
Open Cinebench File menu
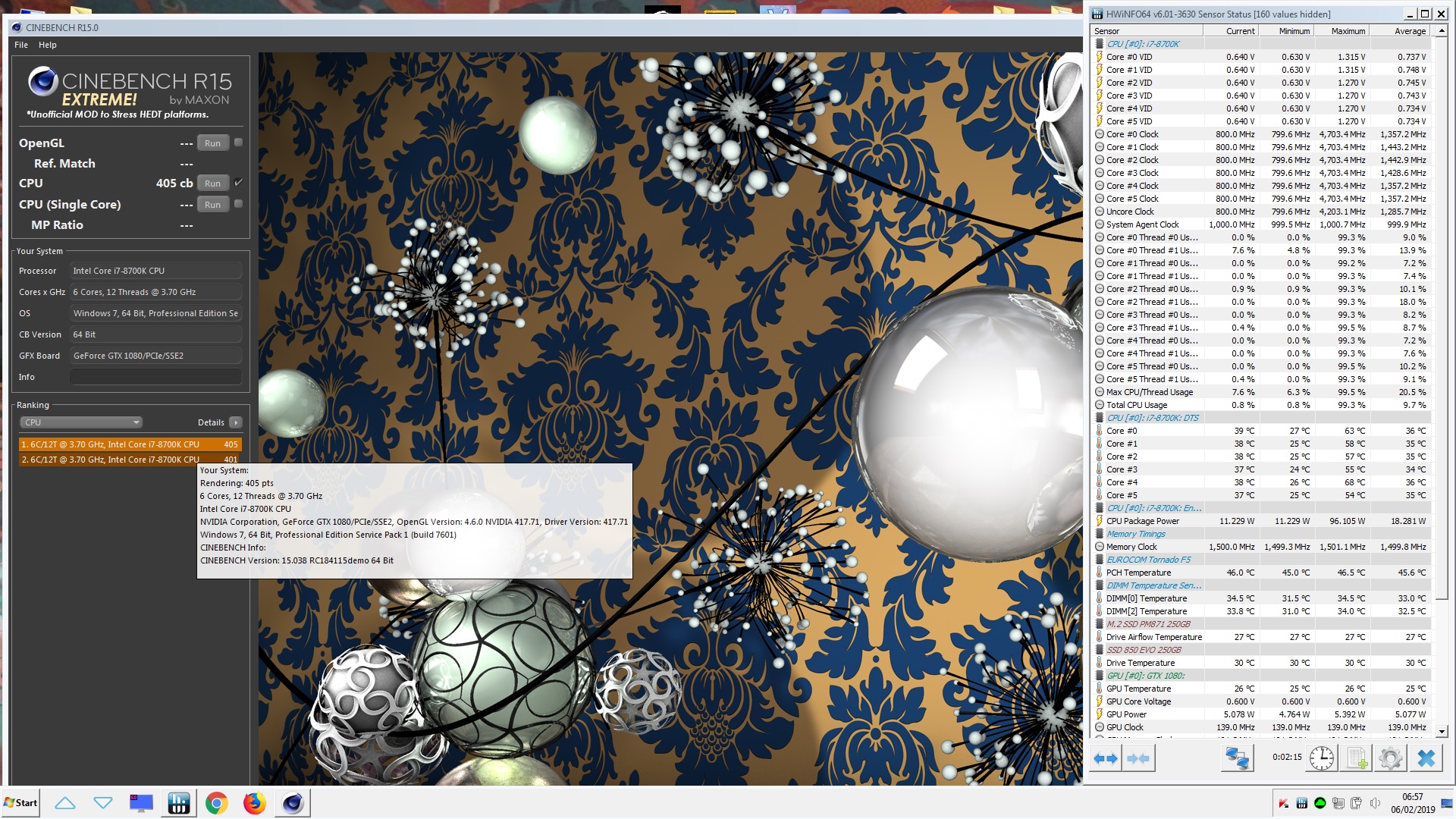21,45
